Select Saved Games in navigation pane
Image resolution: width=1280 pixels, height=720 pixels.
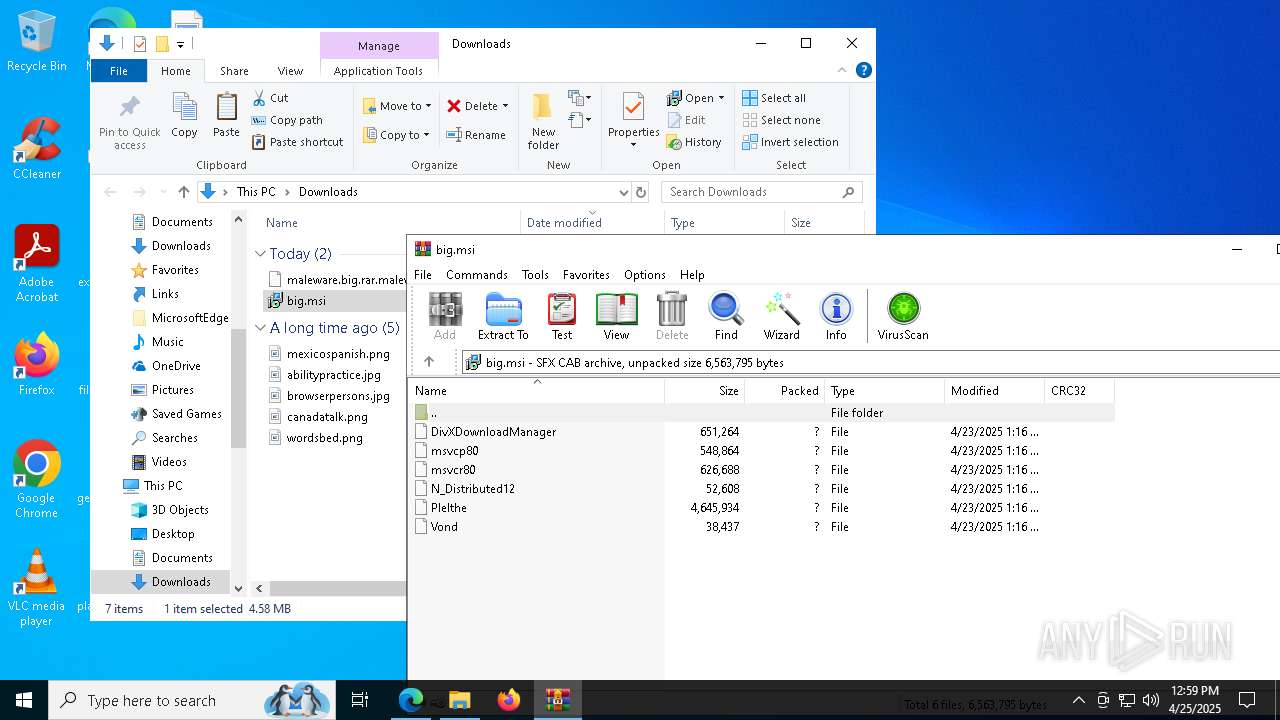tap(186, 414)
